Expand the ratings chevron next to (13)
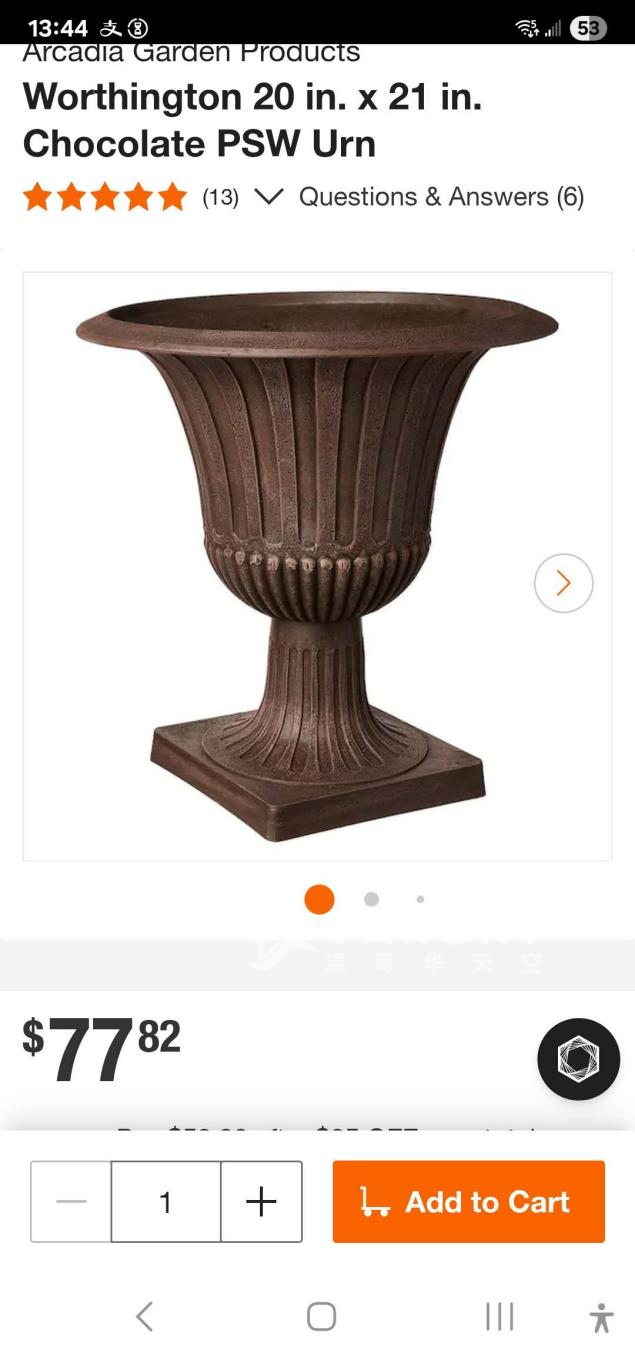This screenshot has height=1363, width=635. (269, 196)
